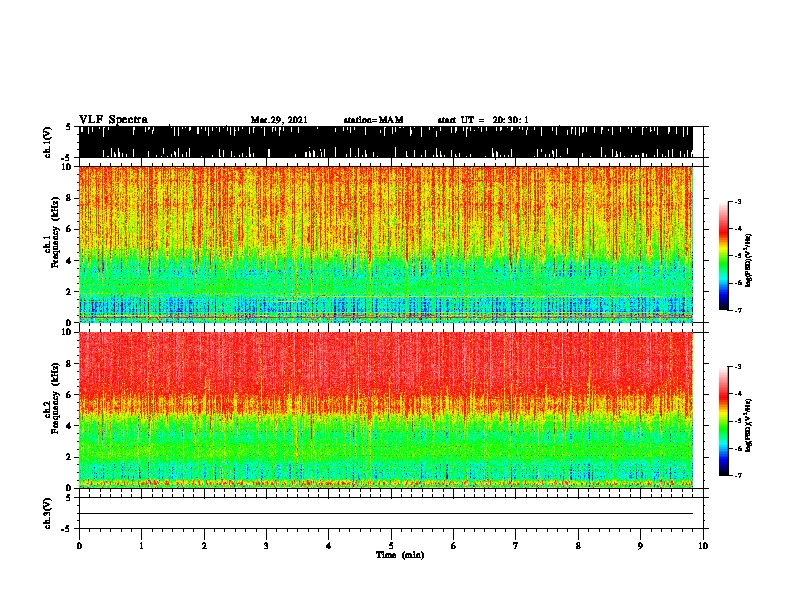Click the ch.1 frequency axis "4" tick label
792x612 pixels.
tap(70, 261)
